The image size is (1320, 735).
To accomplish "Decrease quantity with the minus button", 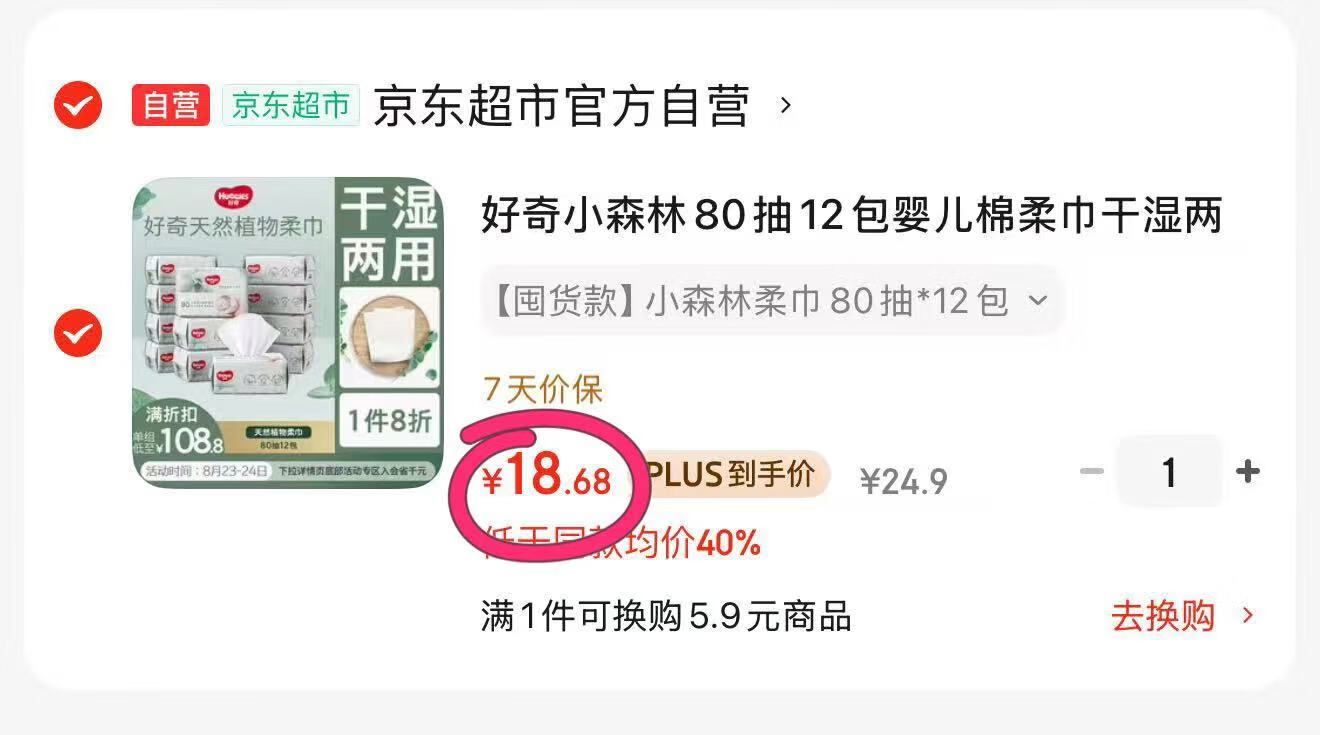I will coord(1092,471).
